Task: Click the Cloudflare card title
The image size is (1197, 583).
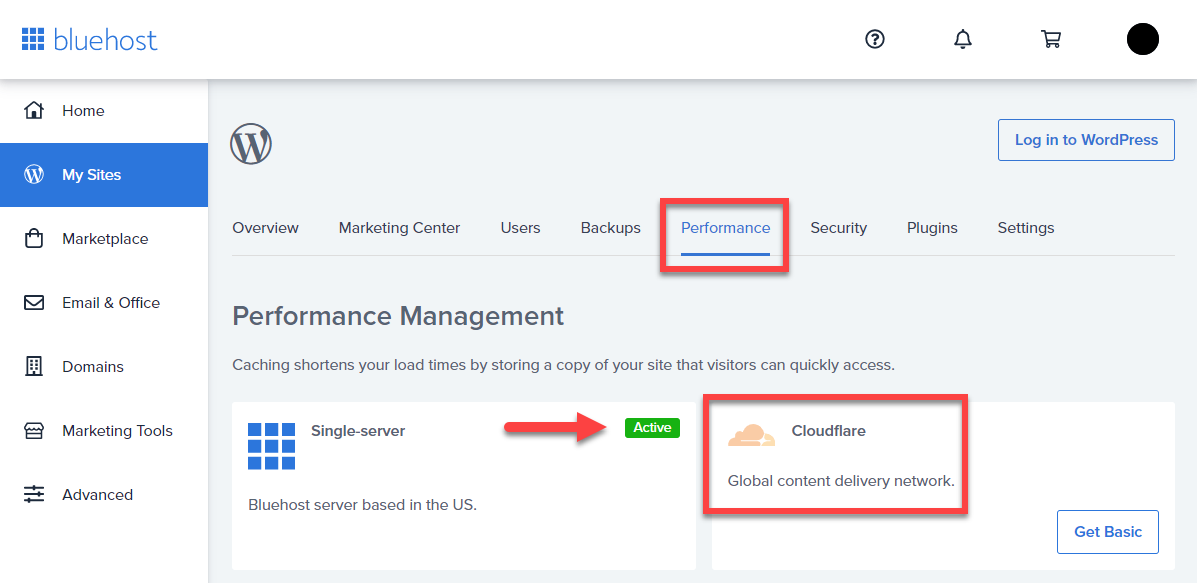Action: (x=828, y=431)
